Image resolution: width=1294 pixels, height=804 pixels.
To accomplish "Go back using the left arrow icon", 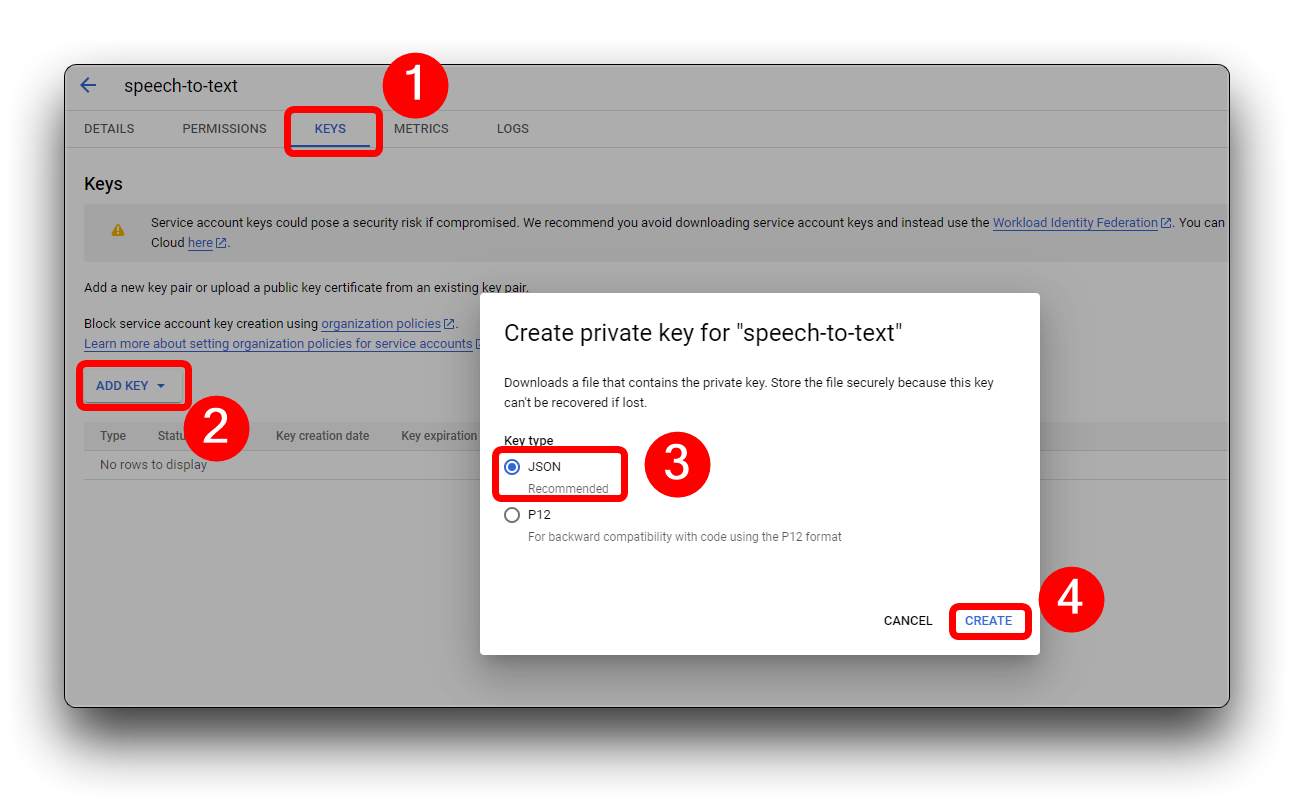I will pos(88,85).
